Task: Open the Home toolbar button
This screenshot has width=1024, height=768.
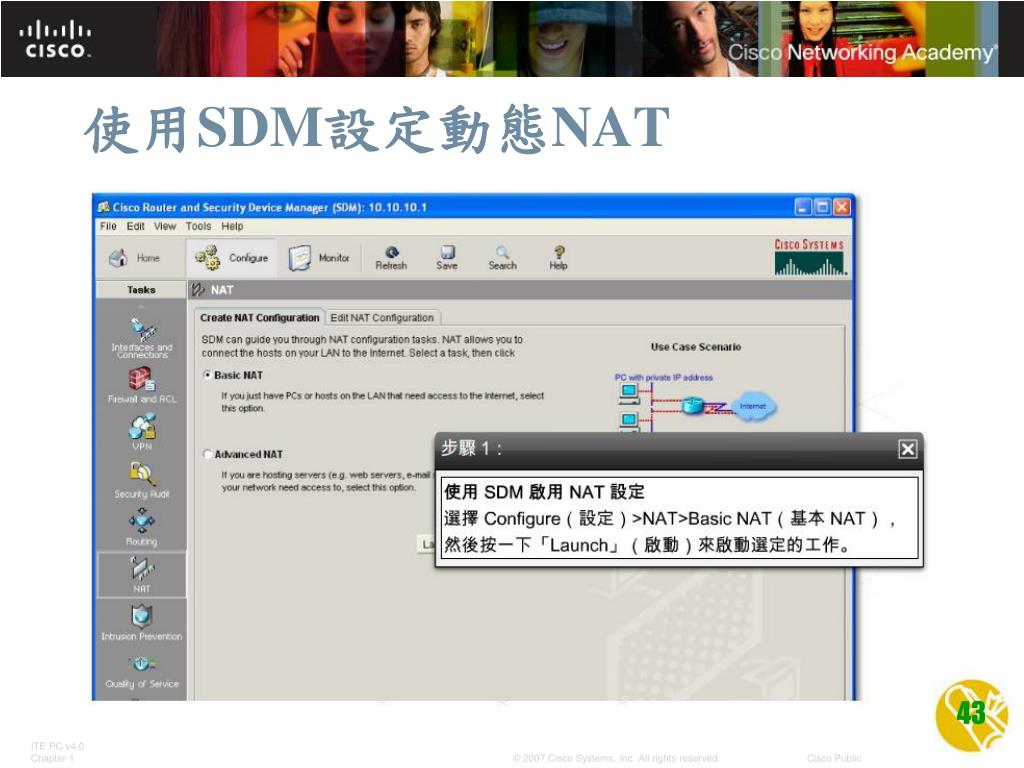Action: pos(135,258)
